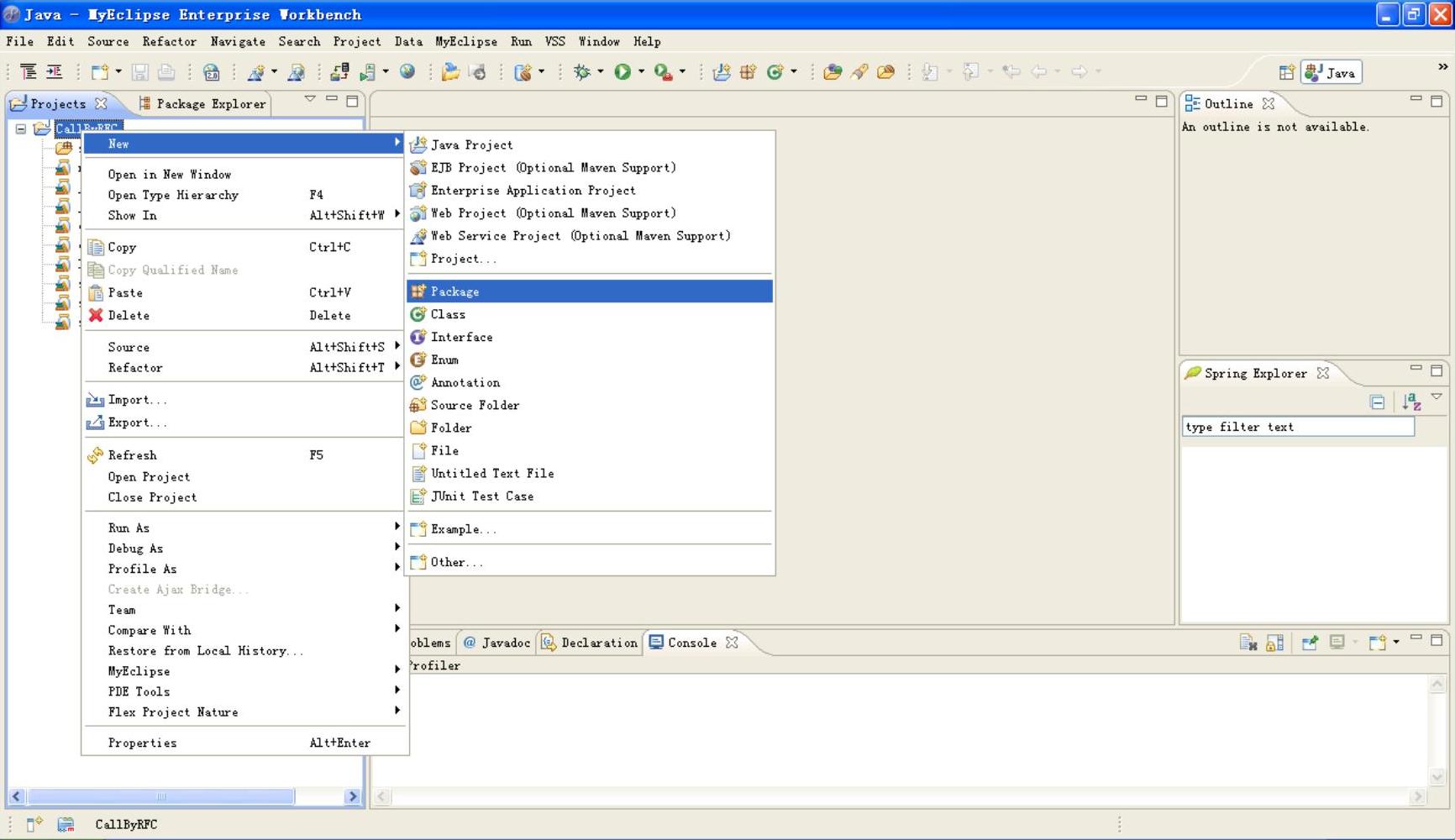Select Package in the New submenu

pyautogui.click(x=590, y=291)
